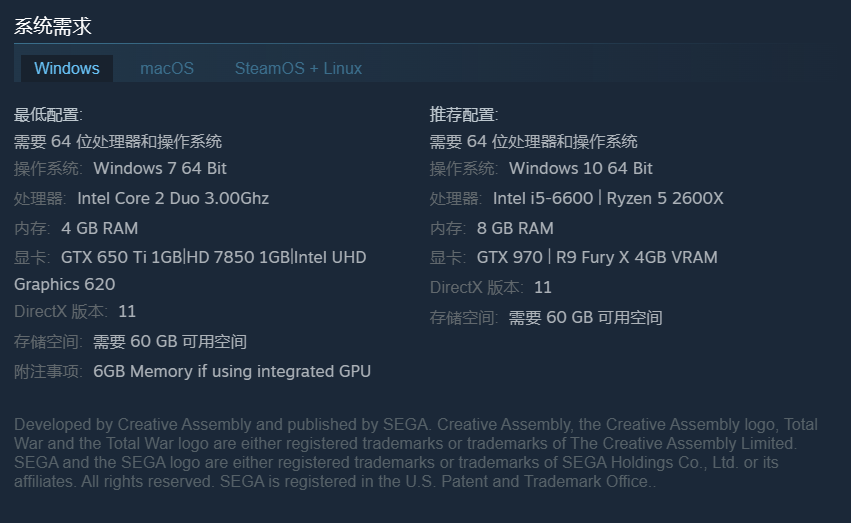Click the 8 GB RAM recommended memory value
This screenshot has width=851, height=523.
tap(515, 228)
